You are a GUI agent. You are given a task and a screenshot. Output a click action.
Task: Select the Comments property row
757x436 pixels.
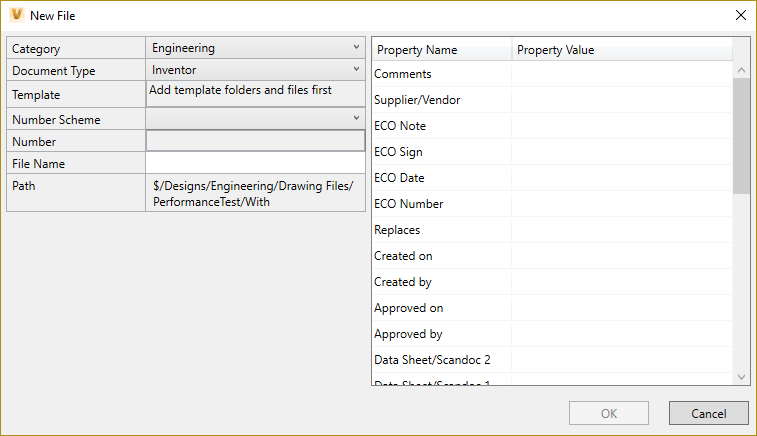(440, 74)
